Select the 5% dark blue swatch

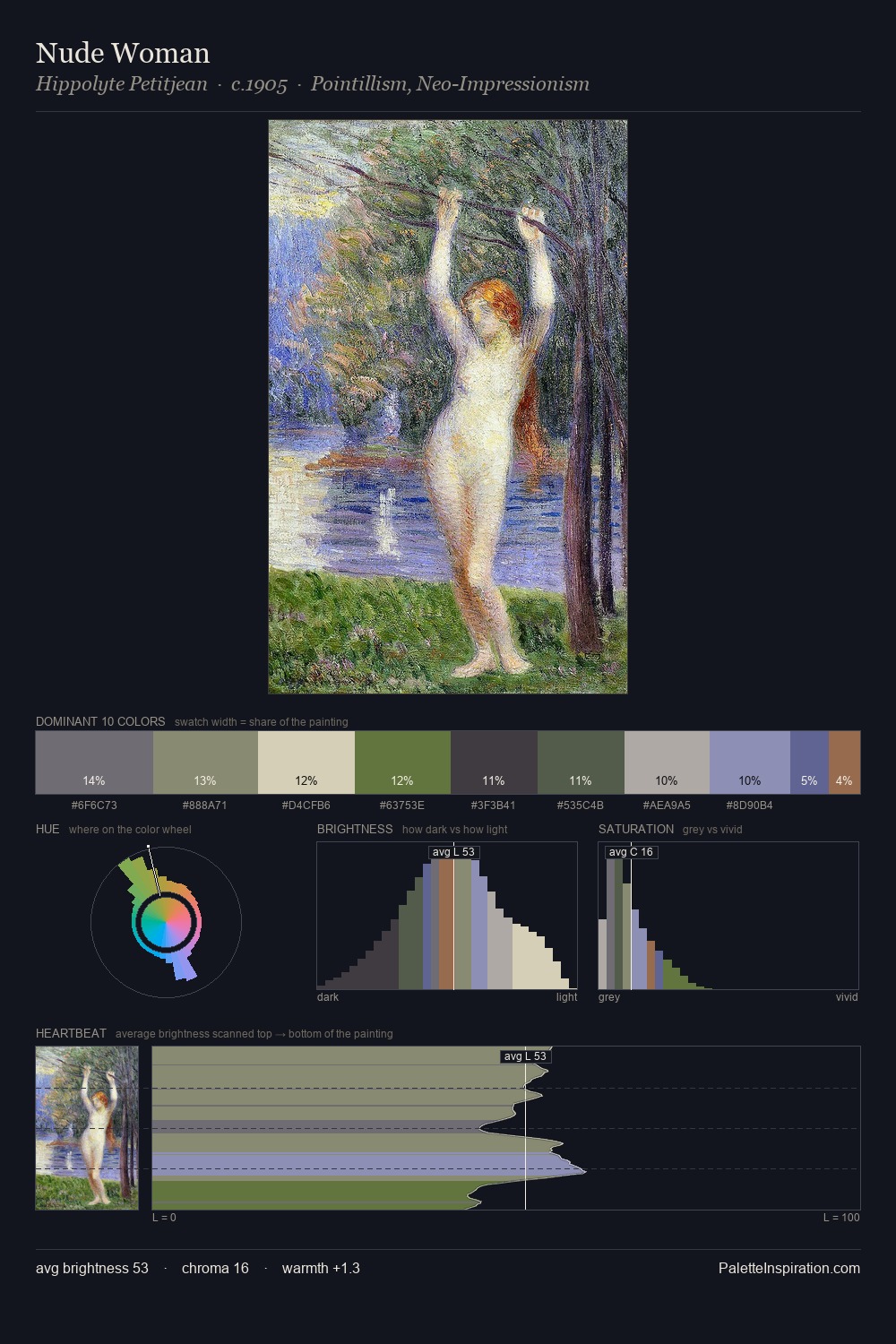pyautogui.click(x=809, y=762)
